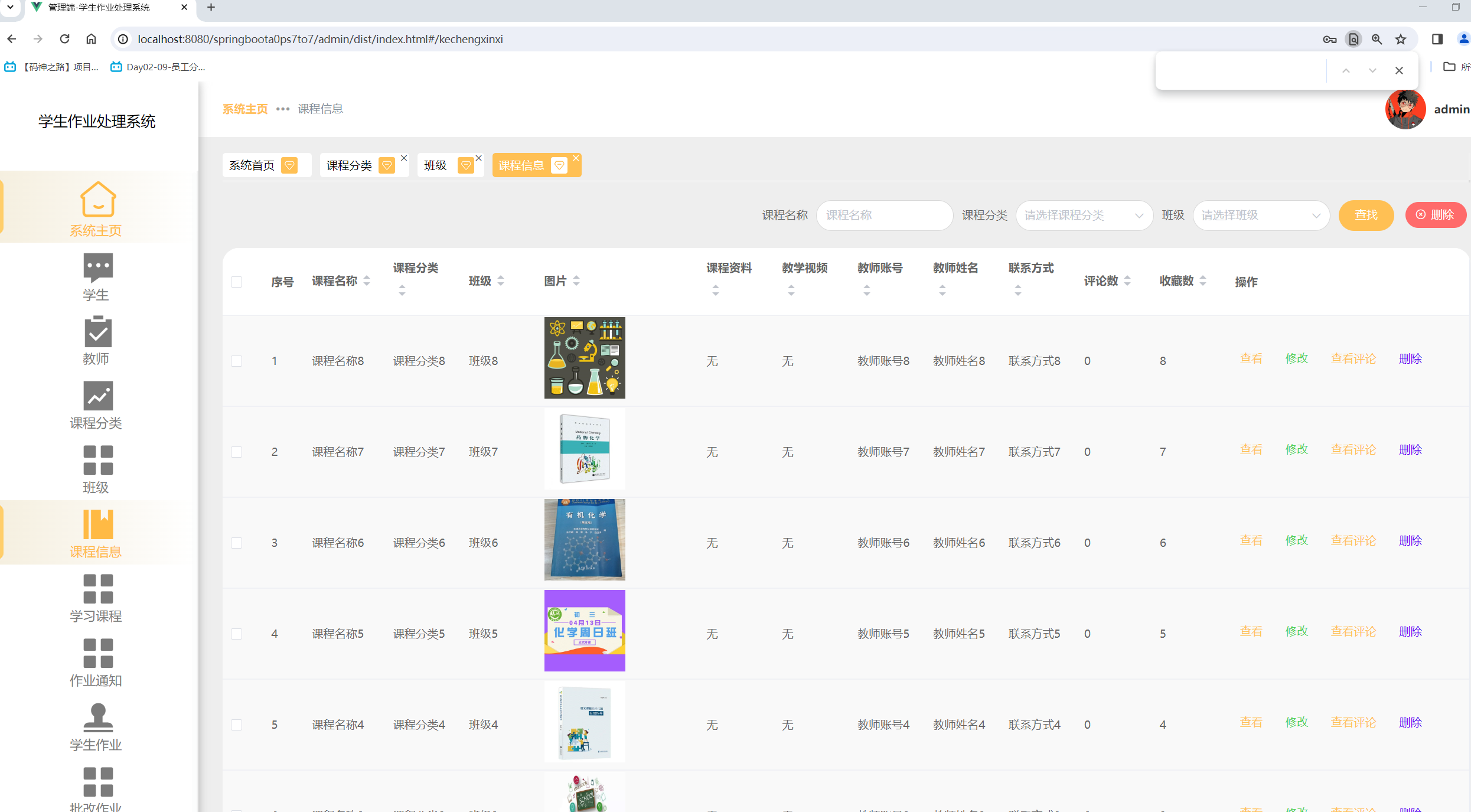Toggle the select-all header checkbox
This screenshot has height=812, width=1471.
pyautogui.click(x=236, y=282)
